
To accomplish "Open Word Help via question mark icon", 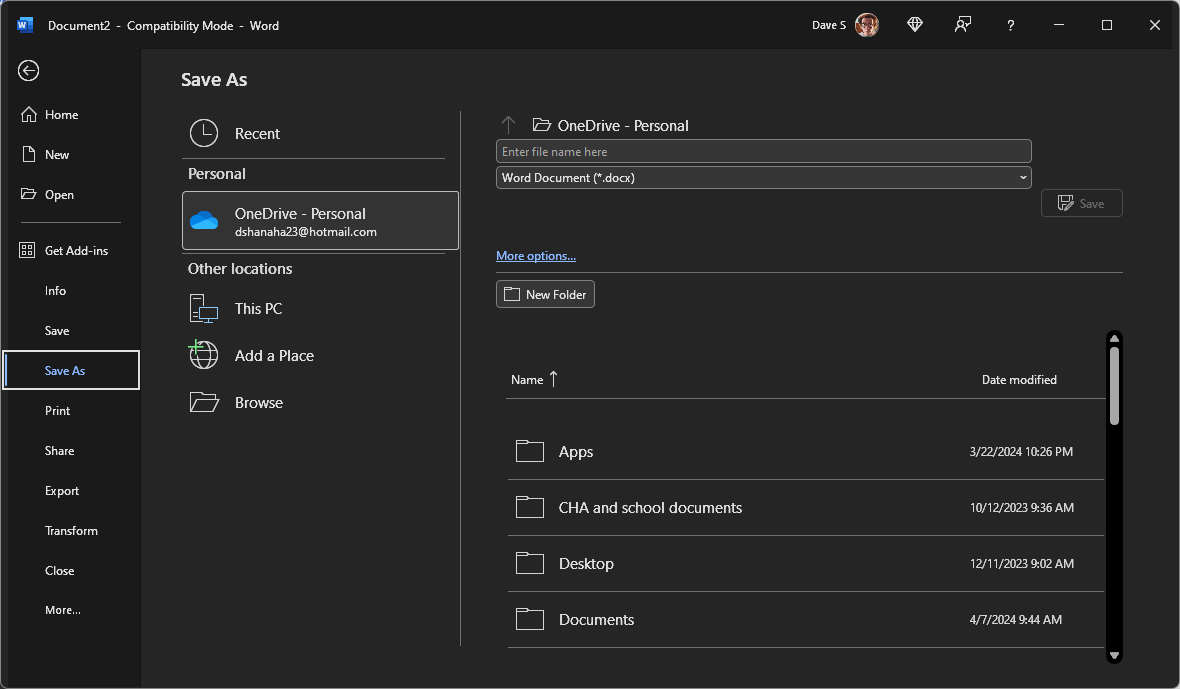I will 1010,24.
